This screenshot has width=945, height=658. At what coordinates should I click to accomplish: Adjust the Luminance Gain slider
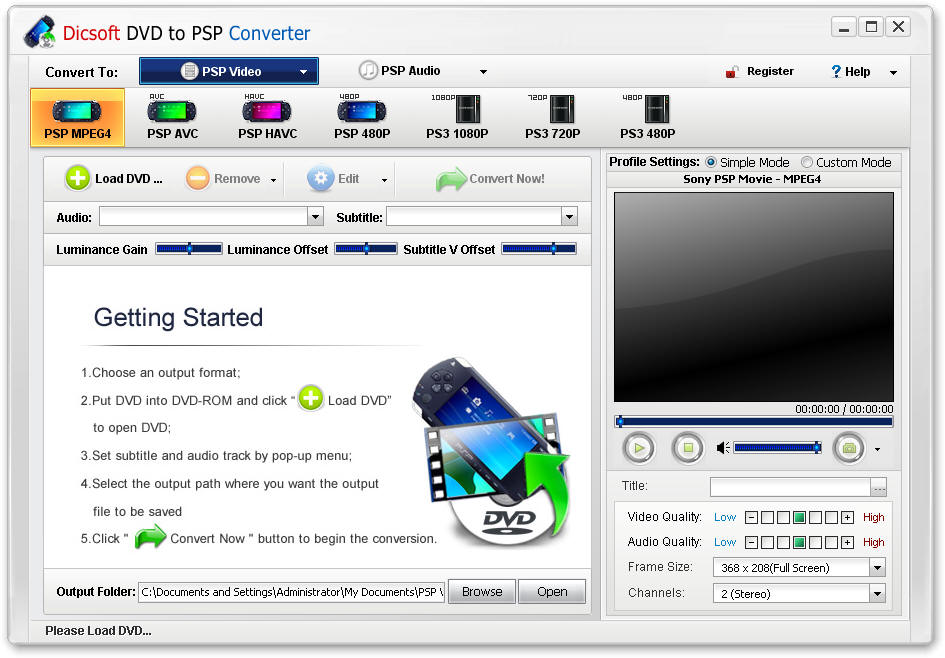tap(189, 248)
